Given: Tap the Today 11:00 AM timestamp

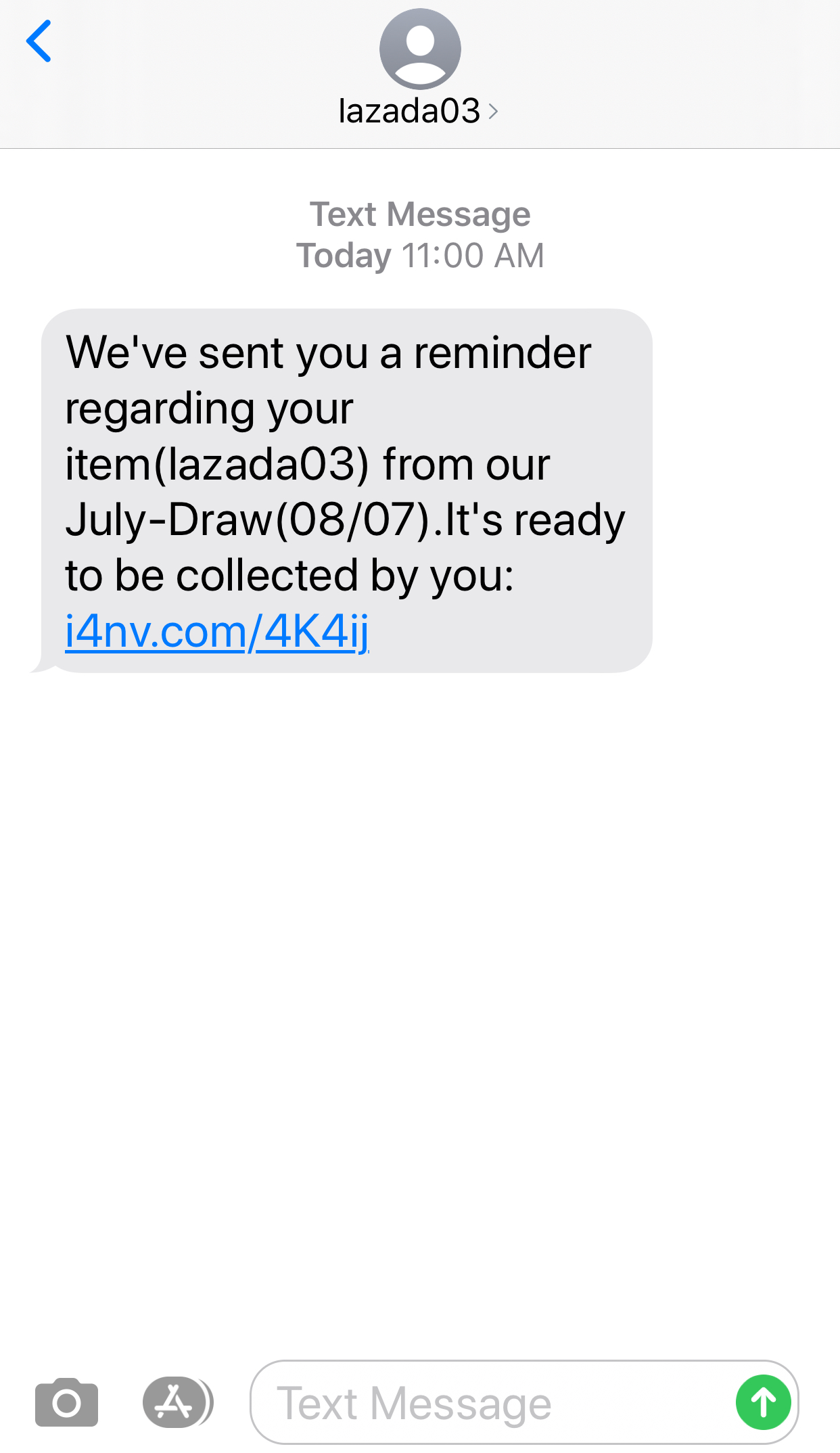Looking at the screenshot, I should pos(420,256).
